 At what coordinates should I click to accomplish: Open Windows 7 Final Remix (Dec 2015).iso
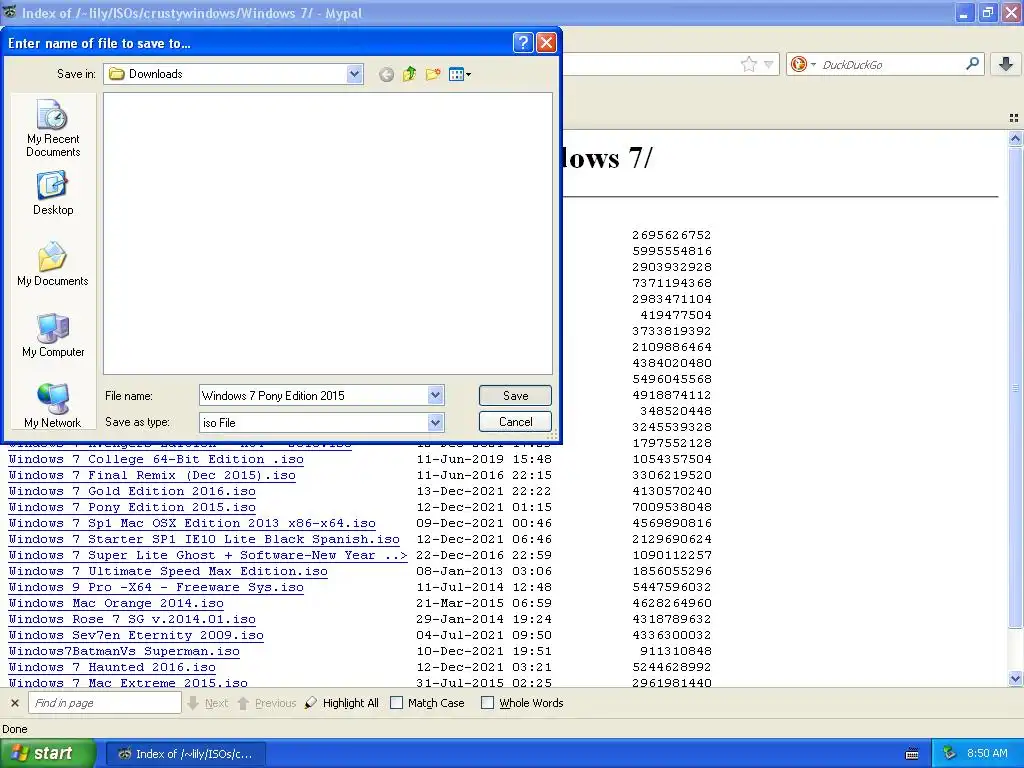tap(152, 475)
